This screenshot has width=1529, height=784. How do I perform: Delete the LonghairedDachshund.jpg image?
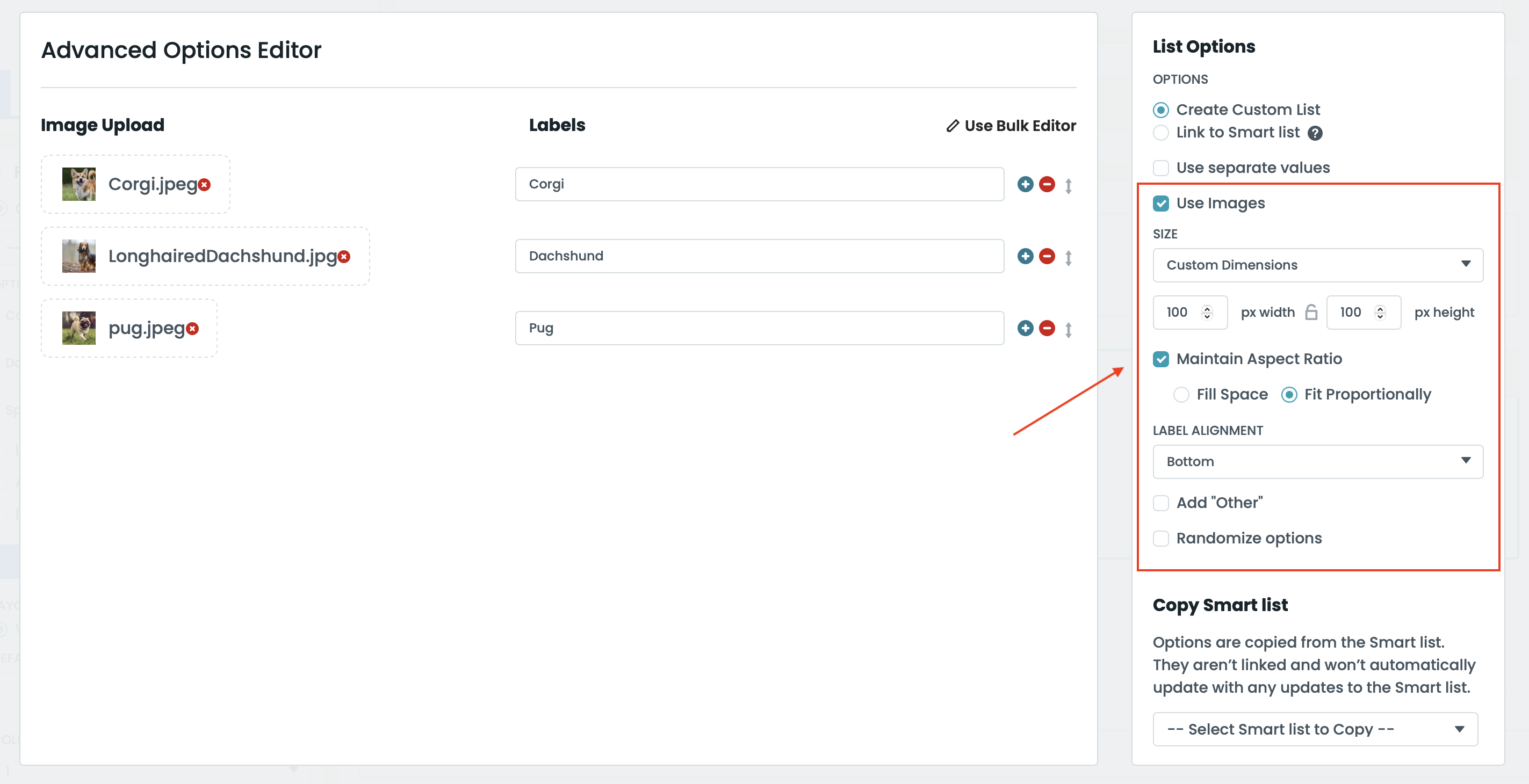point(344,256)
